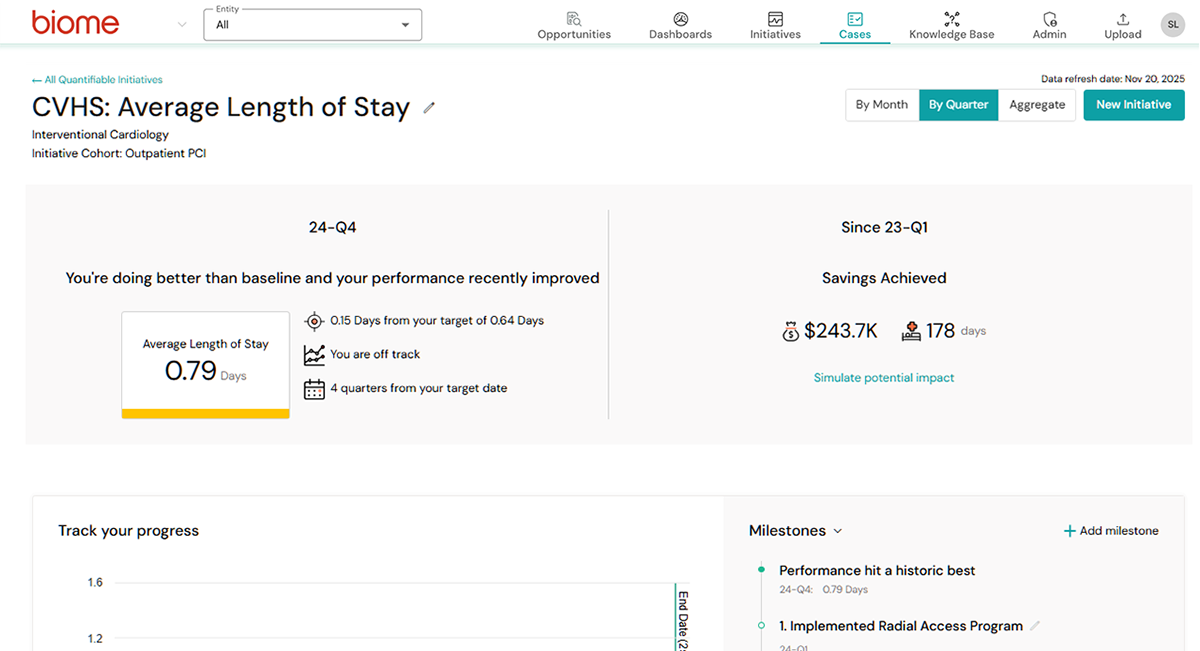The image size is (1200, 651).
Task: Open Simulate potential impact link
Action: [x=884, y=378]
